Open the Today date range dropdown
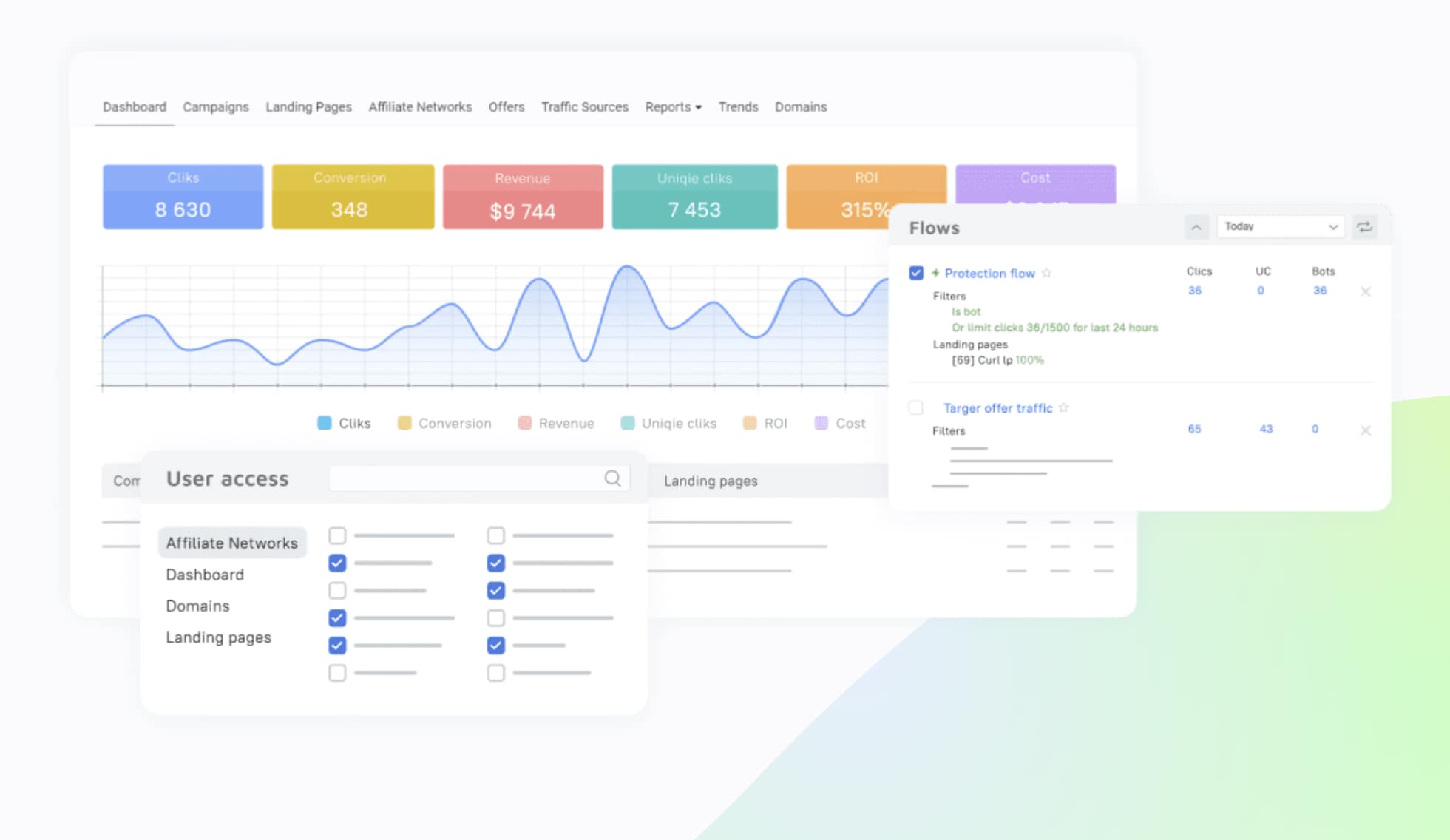Viewport: 1450px width, 840px height. [1280, 226]
